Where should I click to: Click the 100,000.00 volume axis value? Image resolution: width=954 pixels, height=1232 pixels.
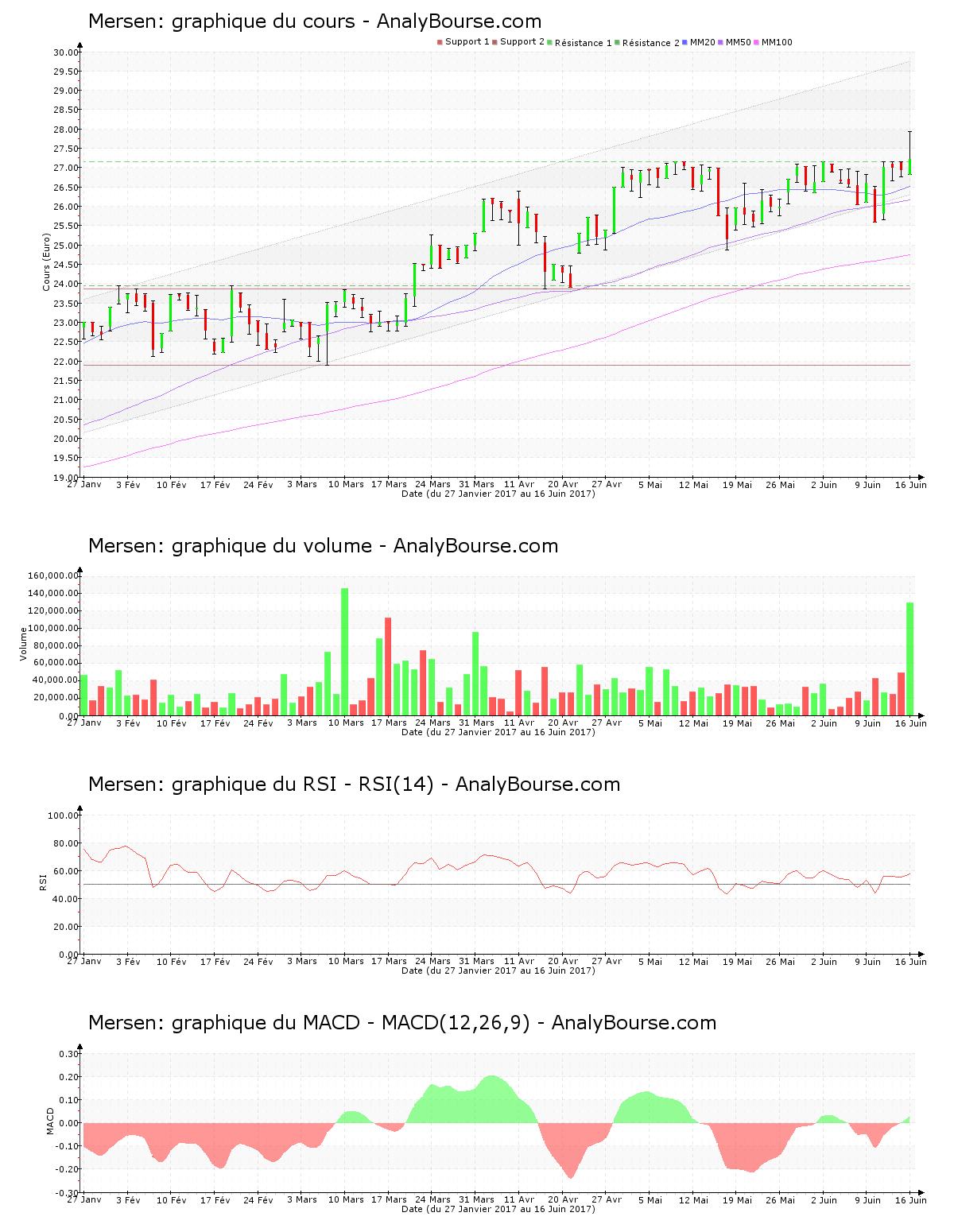click(53, 629)
